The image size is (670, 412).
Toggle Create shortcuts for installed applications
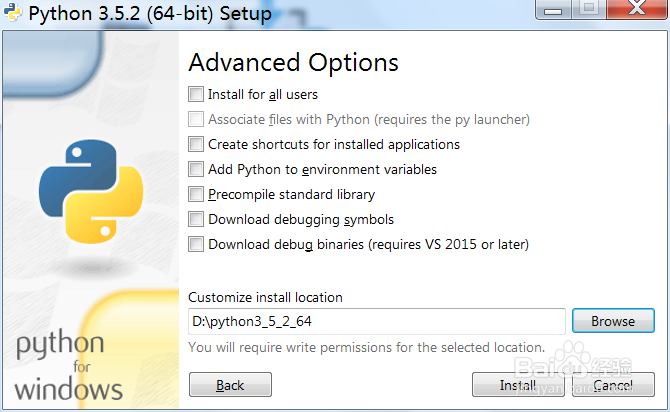[196, 145]
